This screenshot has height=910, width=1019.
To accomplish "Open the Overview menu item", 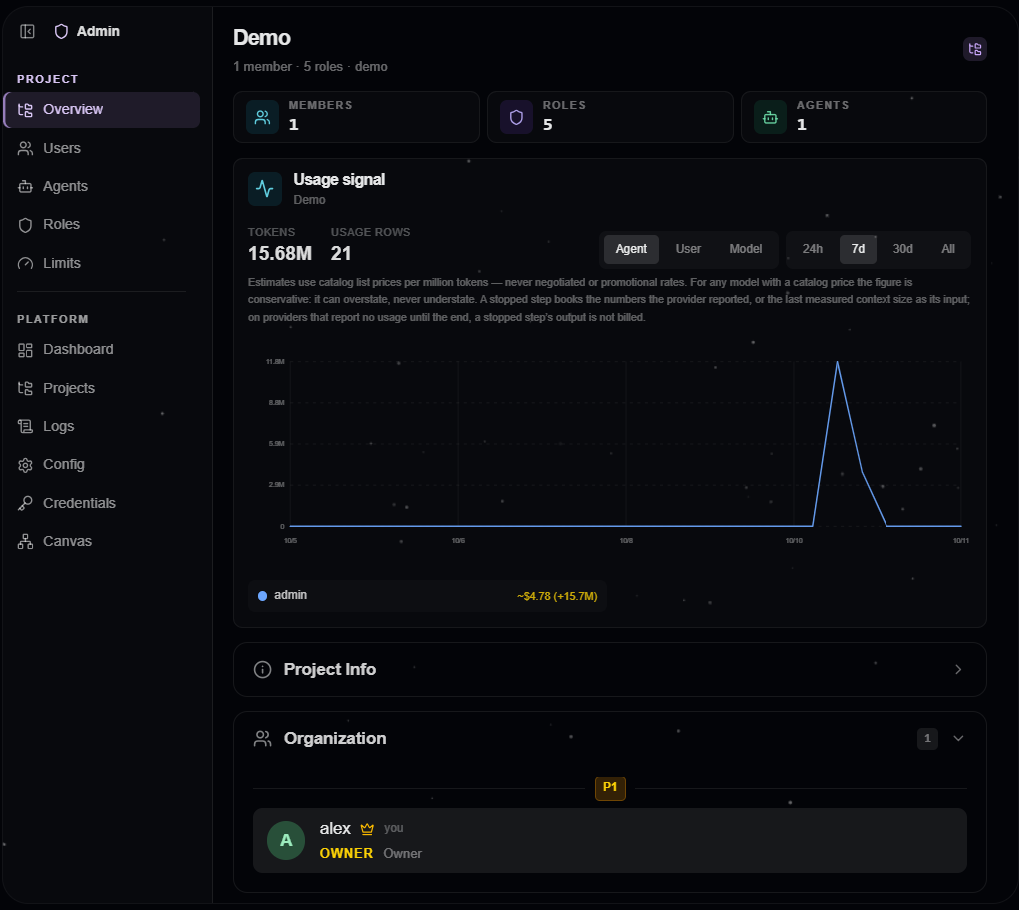I will [x=102, y=110].
